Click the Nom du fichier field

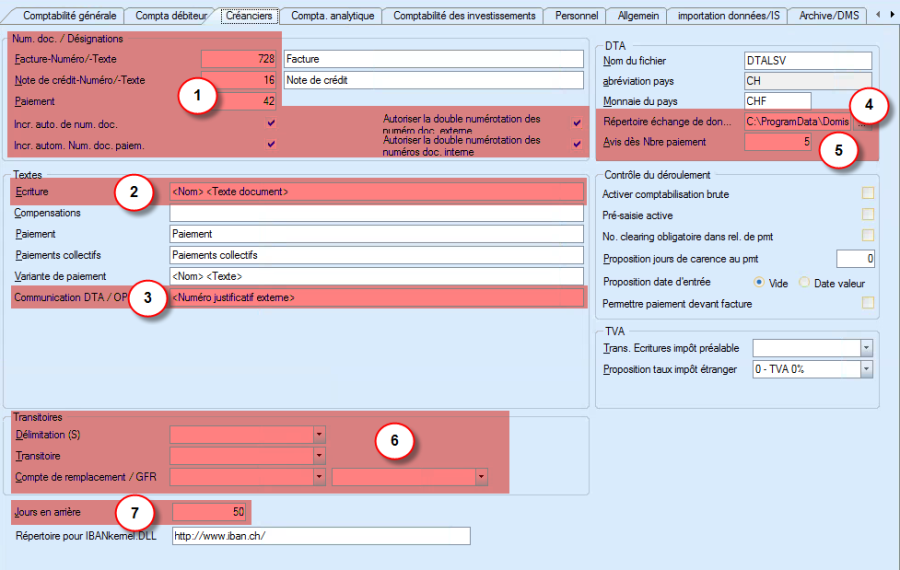pos(808,61)
